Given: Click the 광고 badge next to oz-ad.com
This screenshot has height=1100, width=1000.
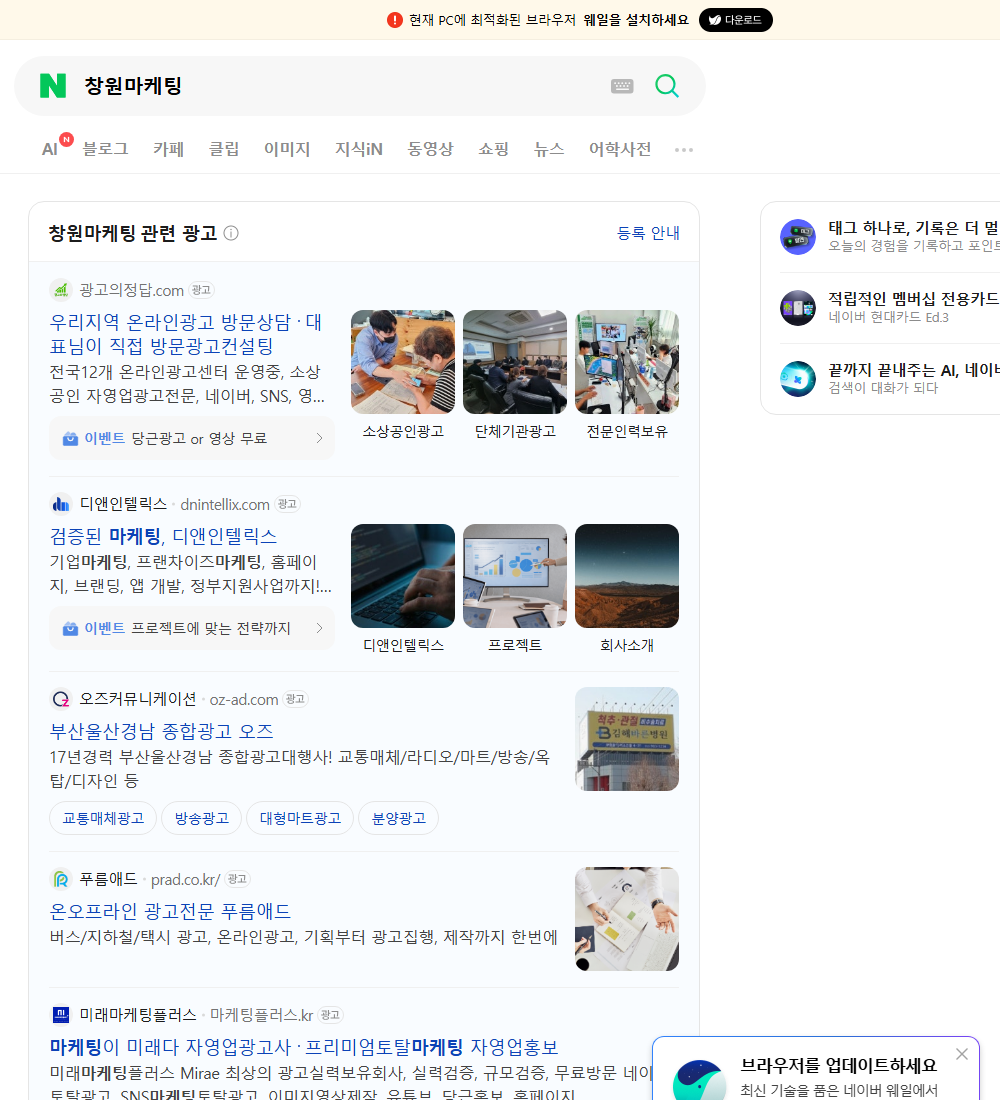Looking at the screenshot, I should (x=295, y=699).
